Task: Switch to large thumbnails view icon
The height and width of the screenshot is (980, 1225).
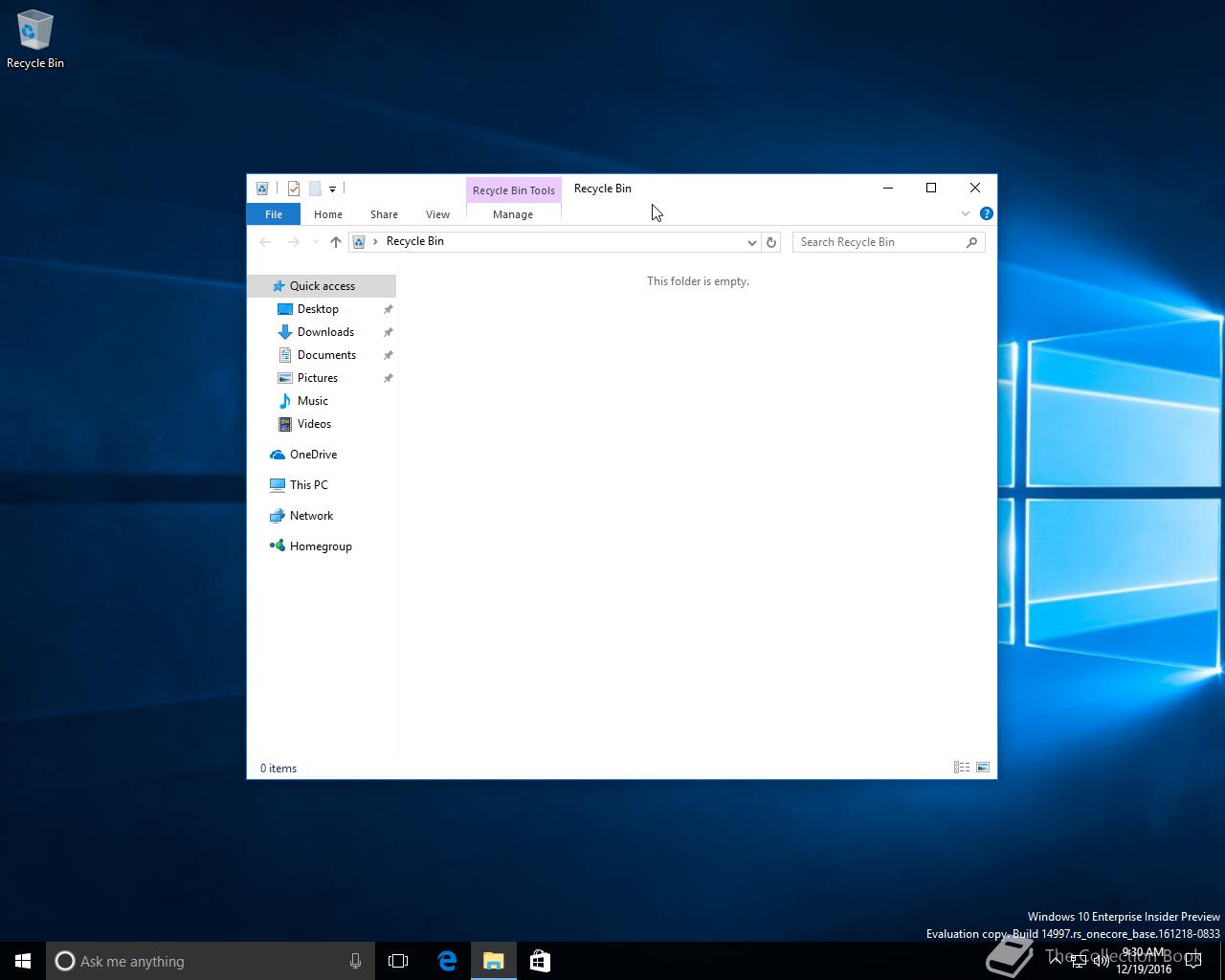Action: pyautogui.click(x=982, y=768)
